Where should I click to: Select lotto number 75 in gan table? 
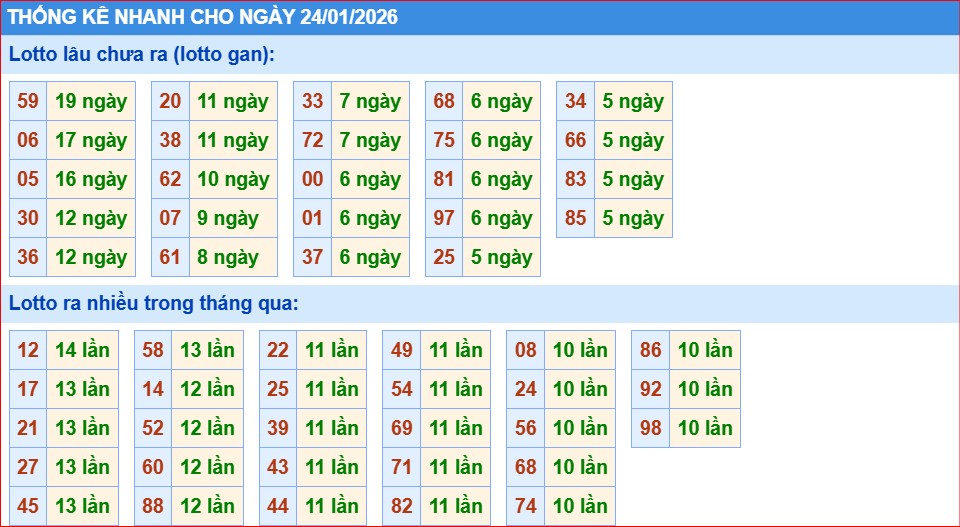(444, 140)
